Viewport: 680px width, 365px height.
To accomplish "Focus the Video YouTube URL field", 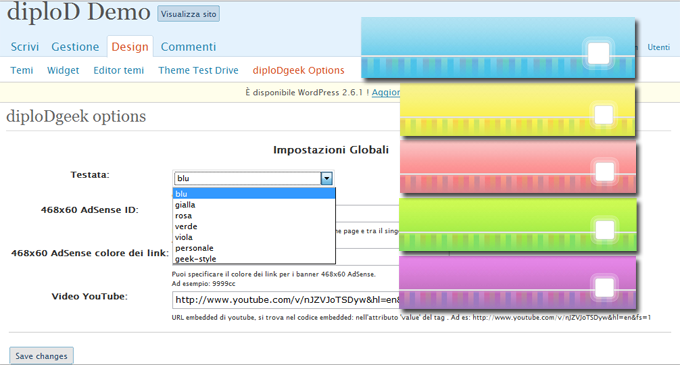I will coord(286,300).
